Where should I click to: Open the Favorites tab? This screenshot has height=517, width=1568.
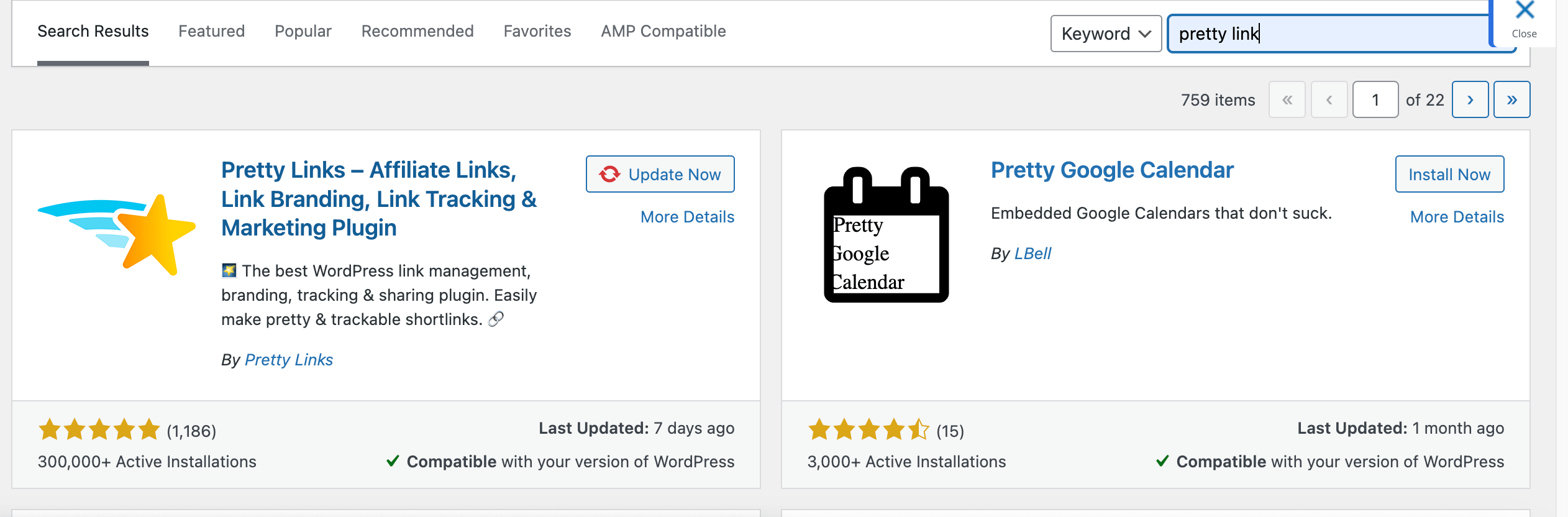pyautogui.click(x=537, y=31)
